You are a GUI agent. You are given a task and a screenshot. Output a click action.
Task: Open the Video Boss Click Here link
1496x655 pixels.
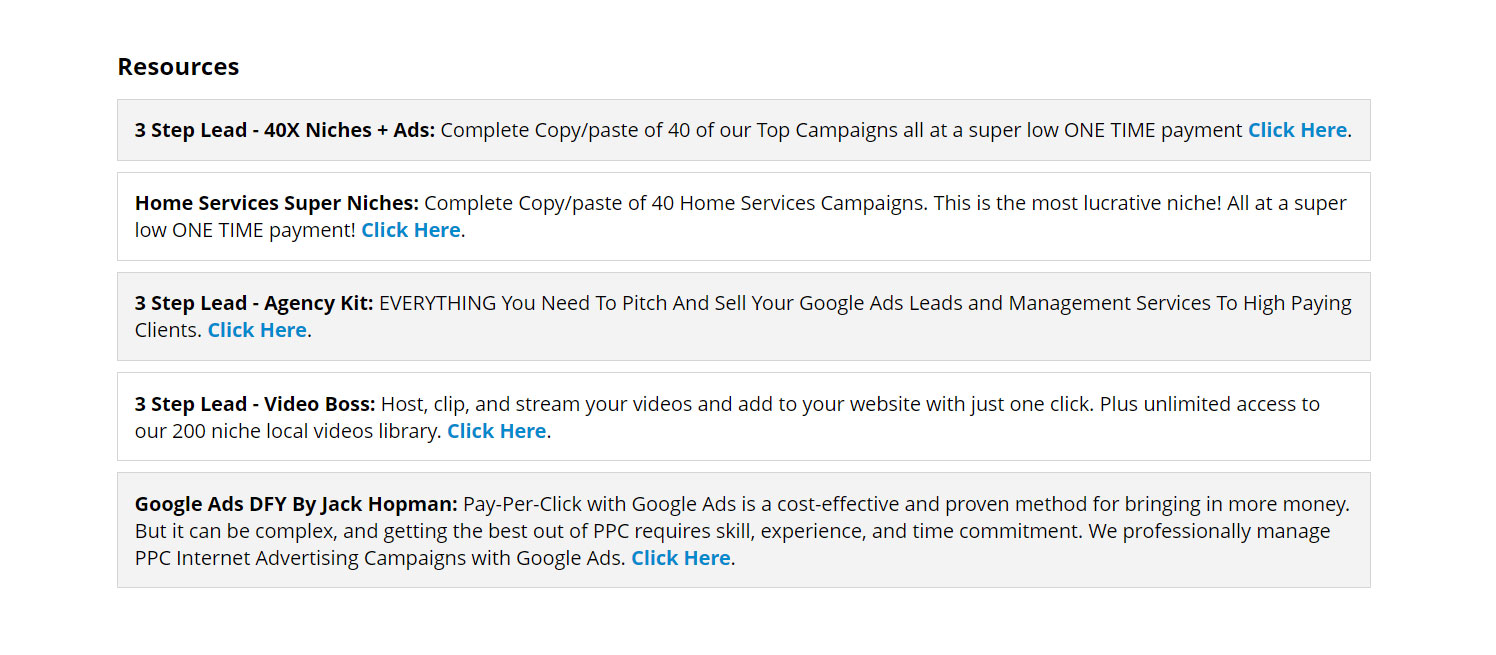point(496,431)
